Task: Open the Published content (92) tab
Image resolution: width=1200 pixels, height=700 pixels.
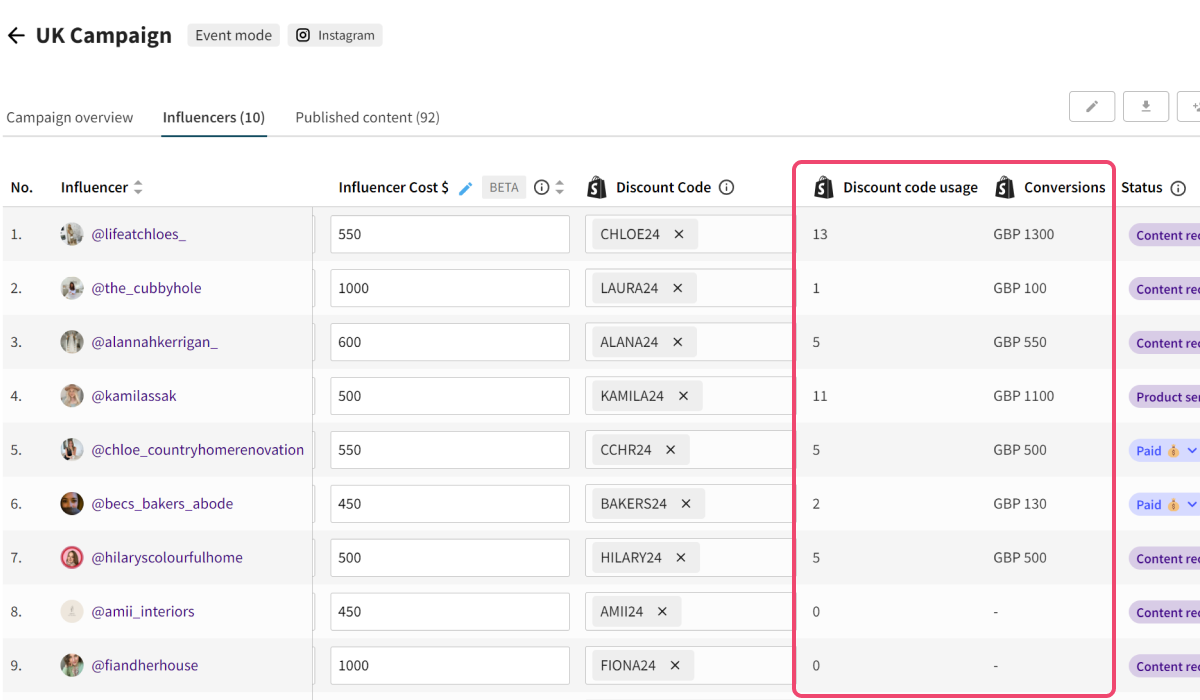Action: 367,117
